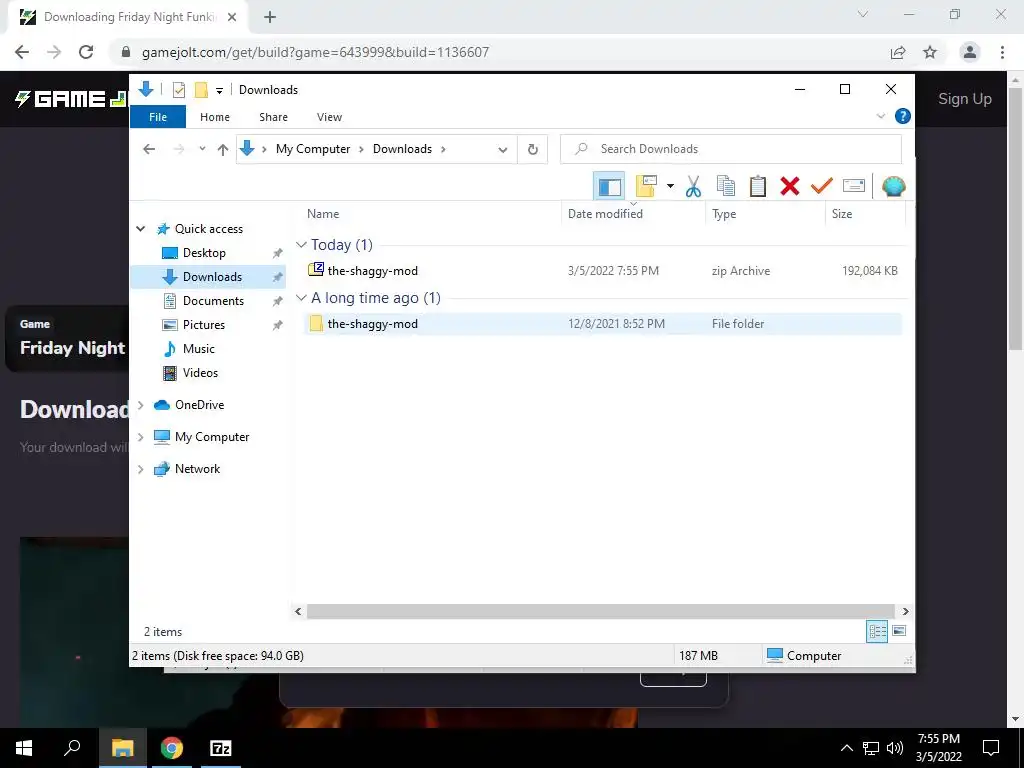
Task: Open the View ribbon tab
Action: [329, 117]
